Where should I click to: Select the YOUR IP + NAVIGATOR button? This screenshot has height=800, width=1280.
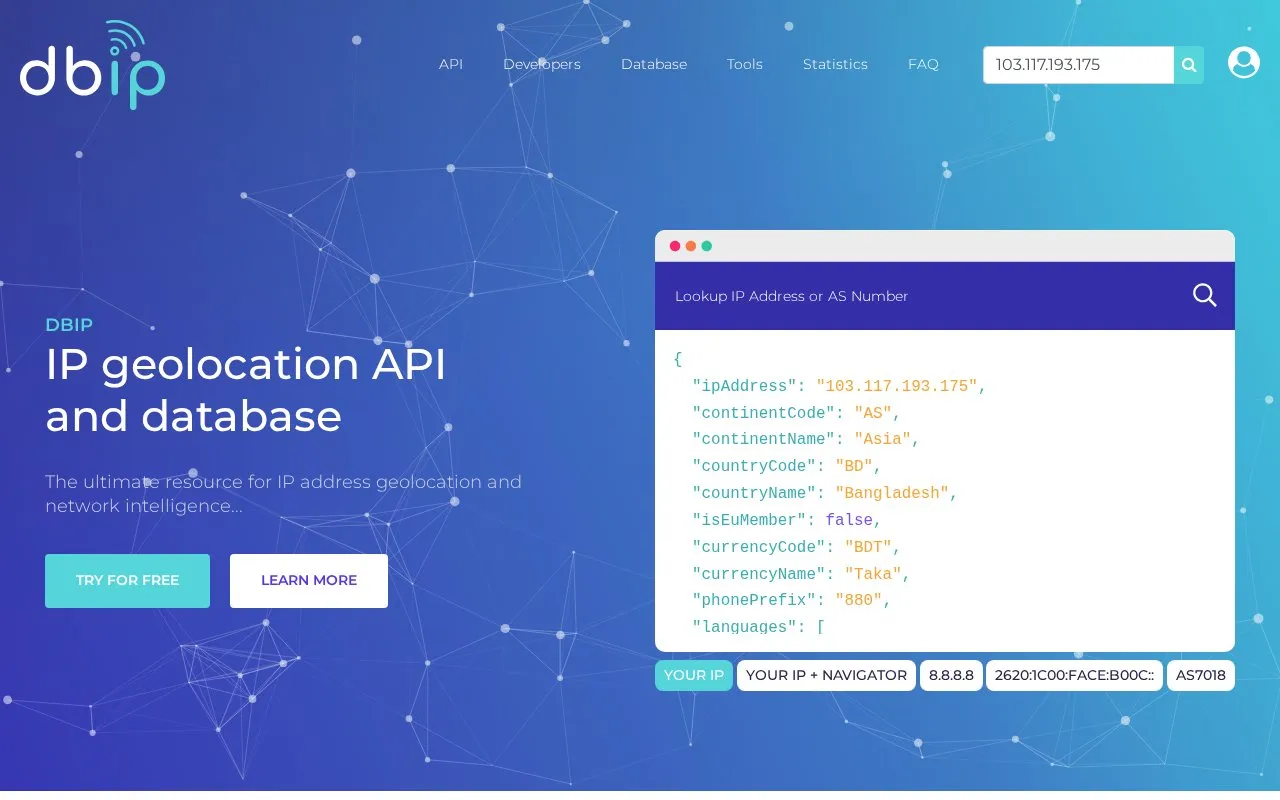[826, 675]
